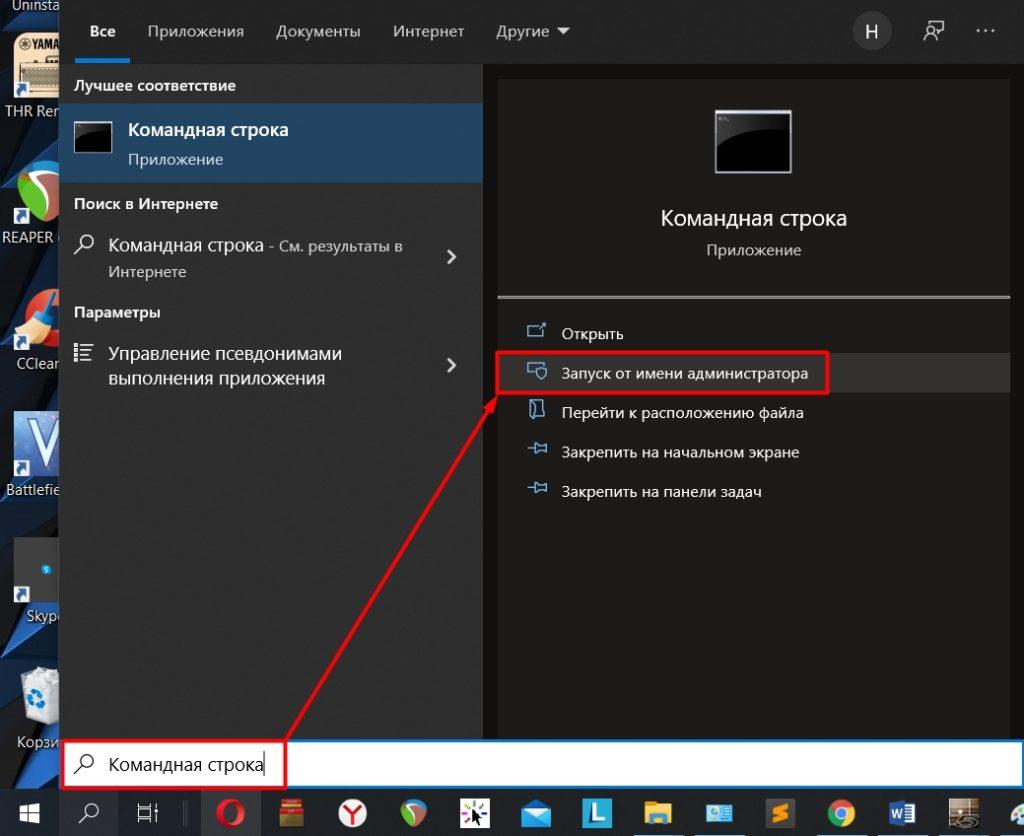The height and width of the screenshot is (836, 1024).
Task: Open Yandex Browser from taskbar
Action: pos(353,814)
